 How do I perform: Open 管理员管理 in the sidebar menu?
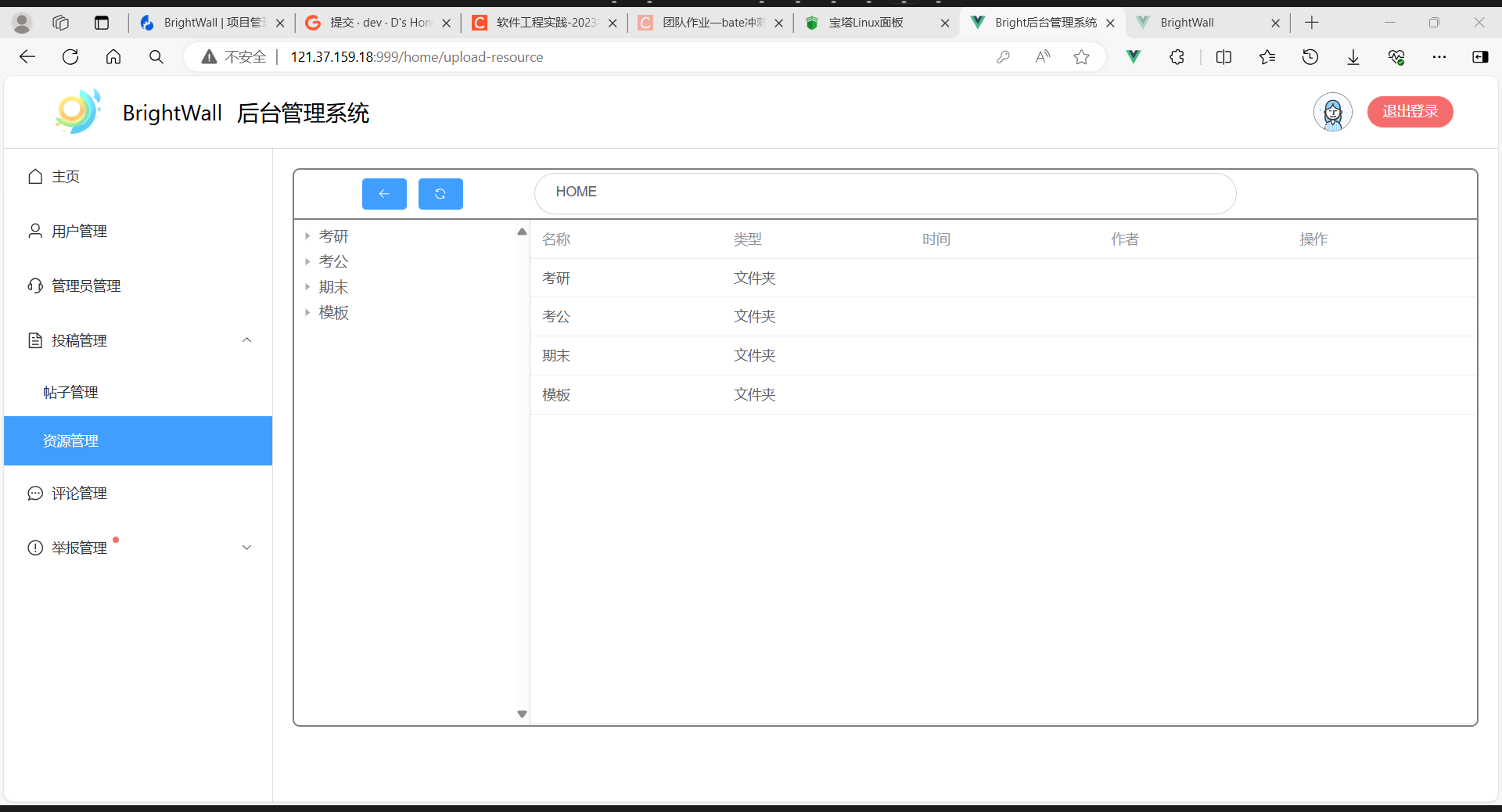coord(138,286)
